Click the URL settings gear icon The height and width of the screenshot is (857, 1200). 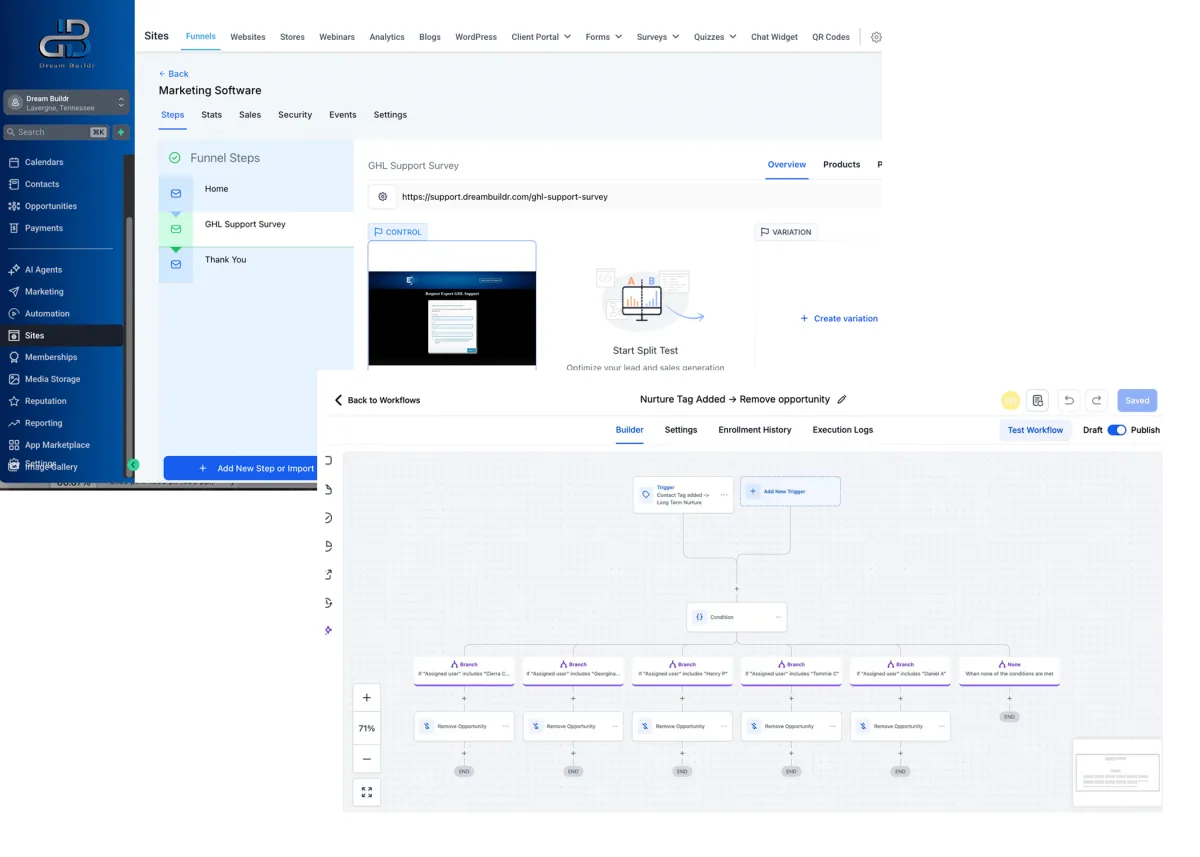(x=382, y=197)
